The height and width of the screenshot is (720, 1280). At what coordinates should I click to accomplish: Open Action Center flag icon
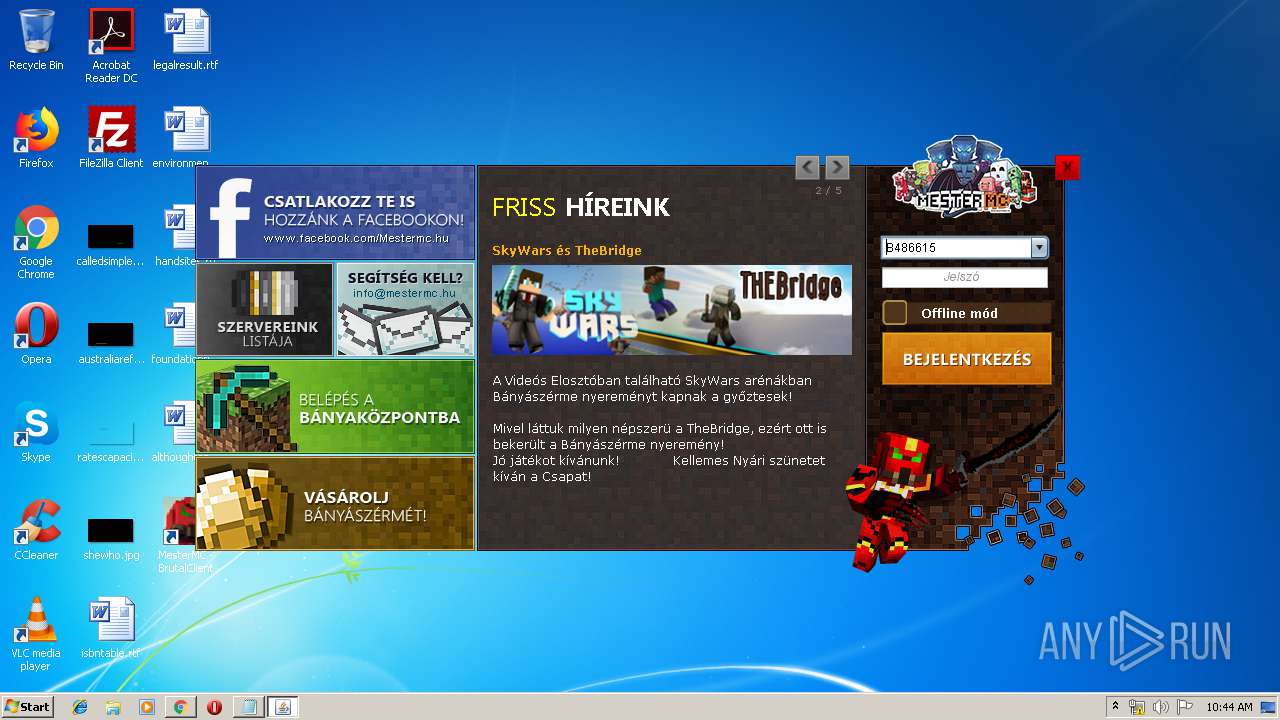click(x=1185, y=707)
